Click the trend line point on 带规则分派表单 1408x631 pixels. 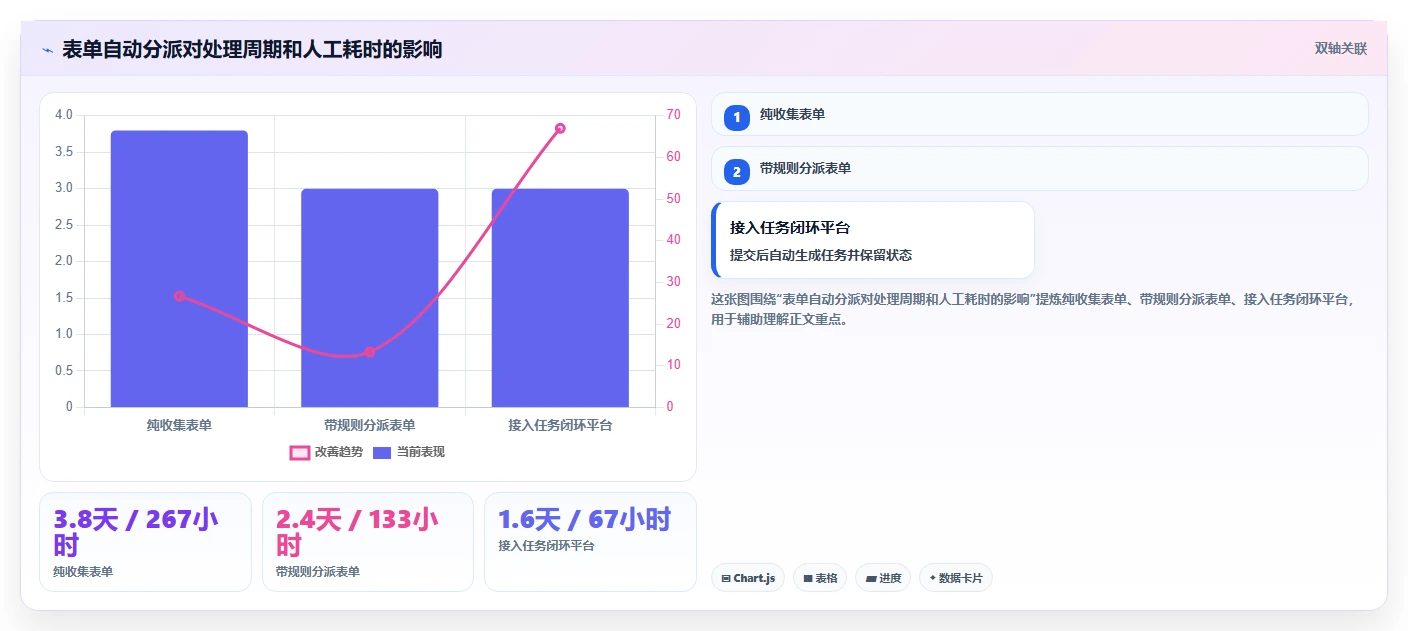pos(370,352)
